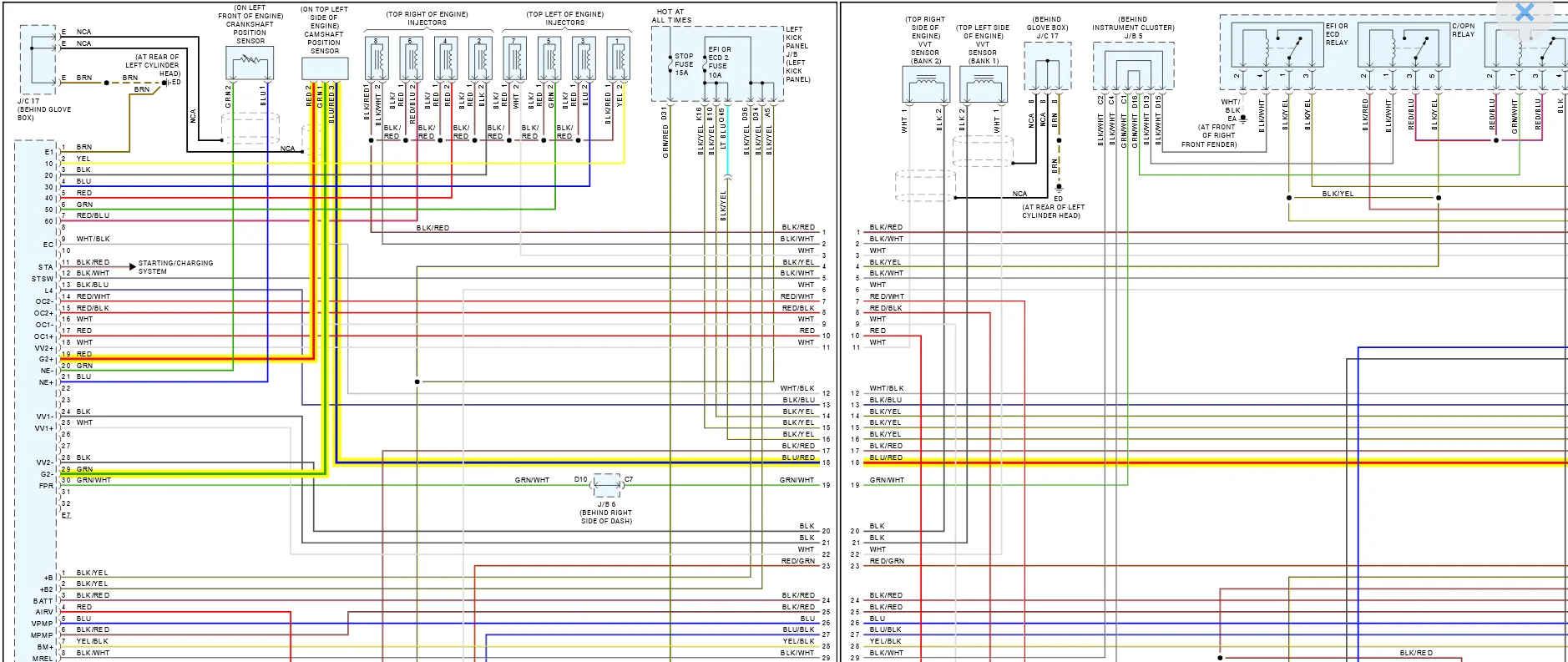Click the ECM pin label AIRV
Image resolution: width=1568 pixels, height=662 pixels.
click(44, 612)
